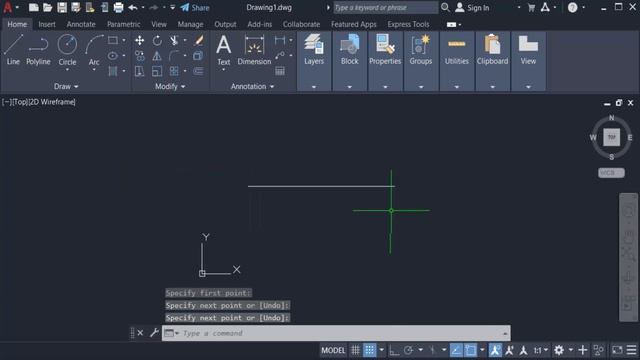Switch to the View ribbon tab
640x360 pixels.
coord(159,24)
